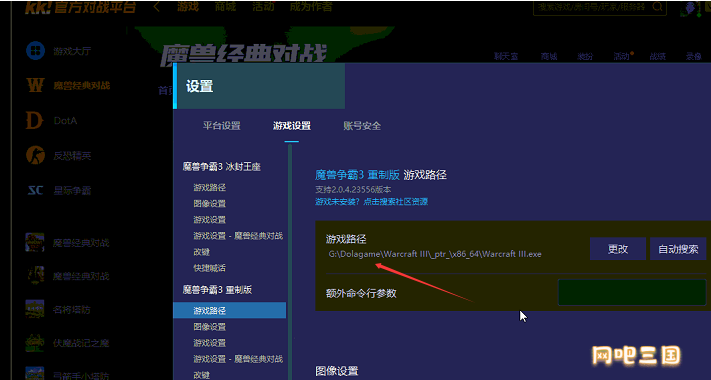Viewport: 711px width, 380px height.
Task: Open 星际争霸 via the SC icon
Action: coord(35,190)
